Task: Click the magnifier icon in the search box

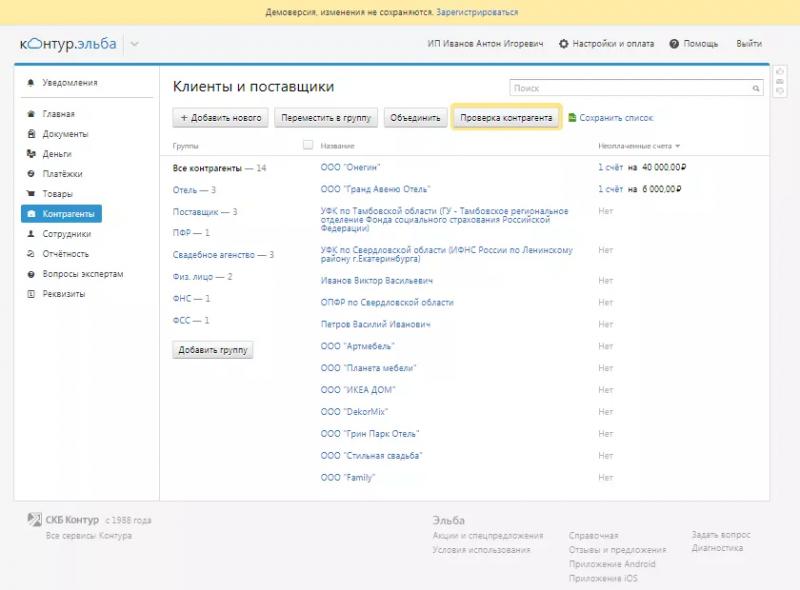Action: coord(757,89)
